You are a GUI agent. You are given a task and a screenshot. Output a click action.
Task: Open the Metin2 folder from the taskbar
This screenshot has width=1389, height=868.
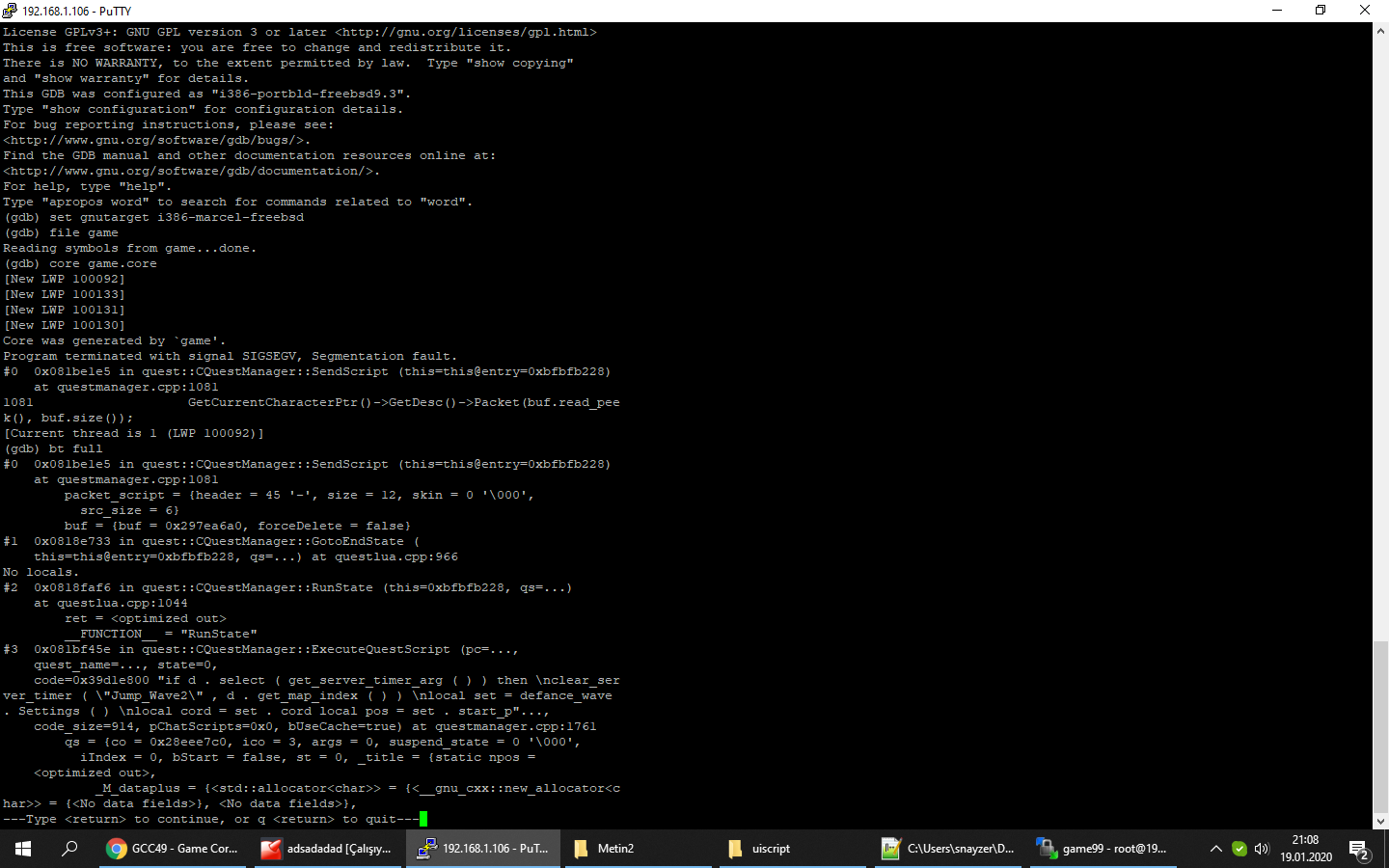pyautogui.click(x=639, y=849)
